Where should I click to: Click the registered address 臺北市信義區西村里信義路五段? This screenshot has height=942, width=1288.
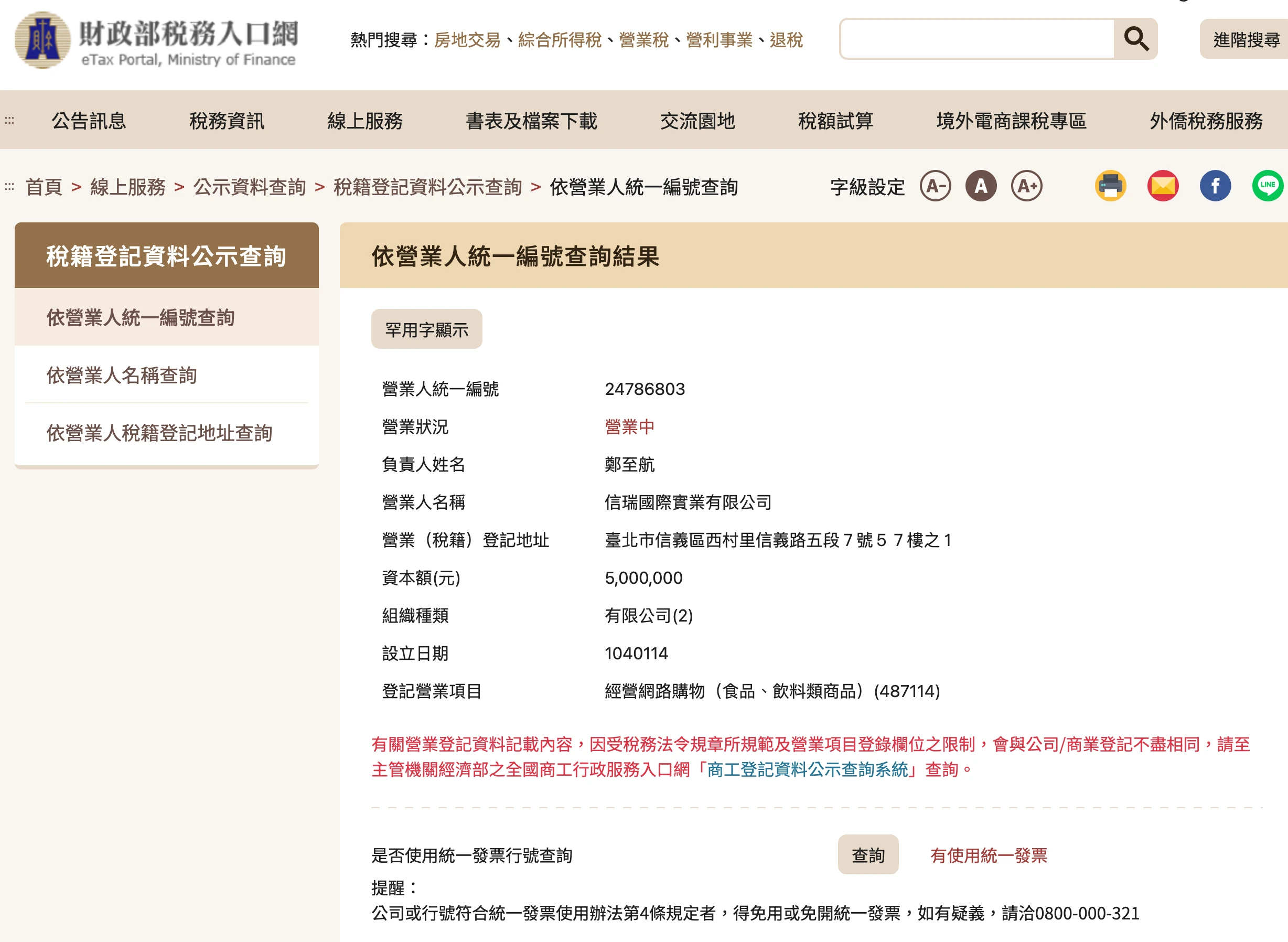tap(722, 539)
